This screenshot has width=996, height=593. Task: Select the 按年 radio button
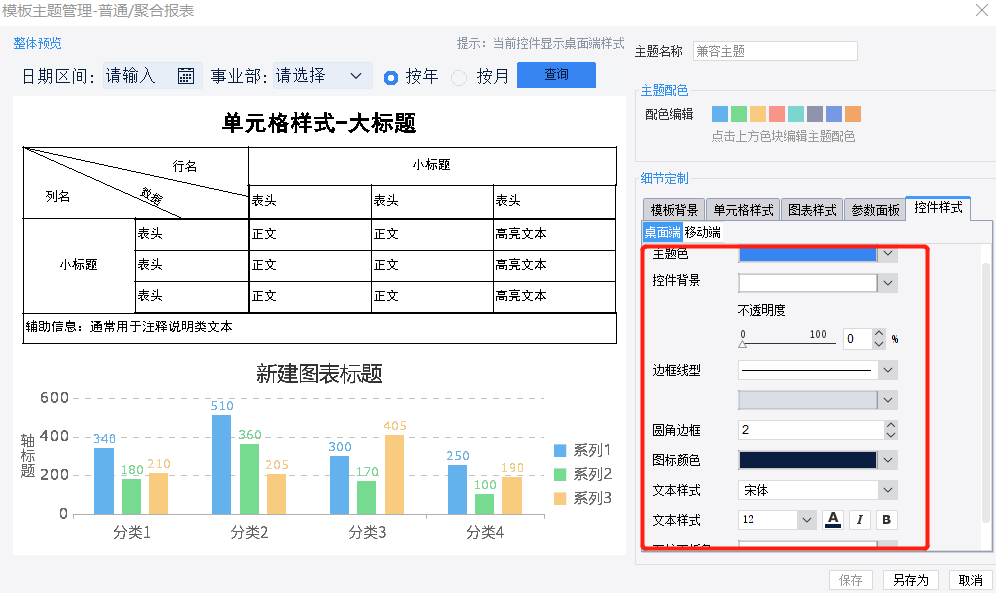click(x=391, y=77)
